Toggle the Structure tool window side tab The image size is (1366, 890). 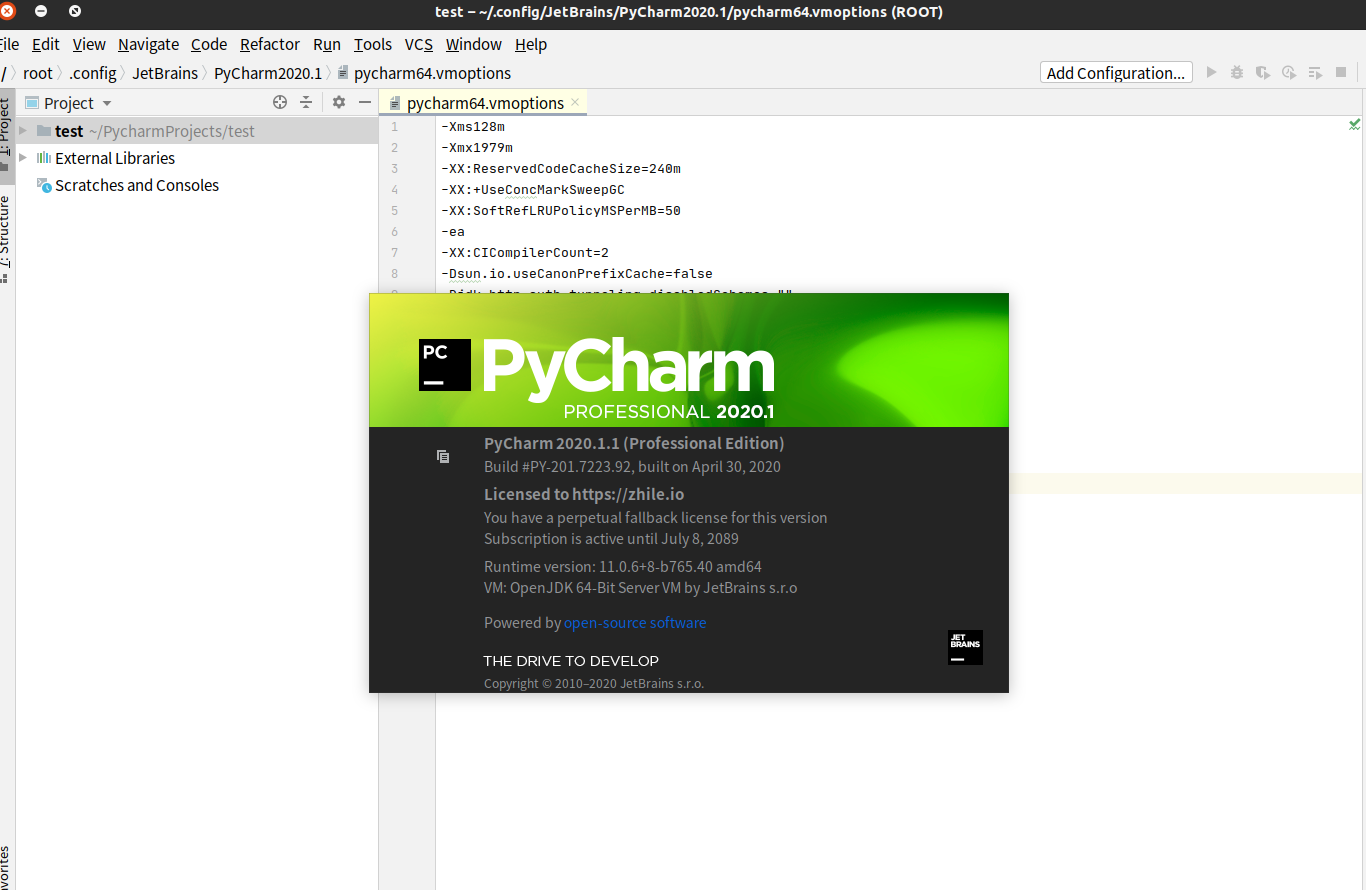click(x=5, y=234)
